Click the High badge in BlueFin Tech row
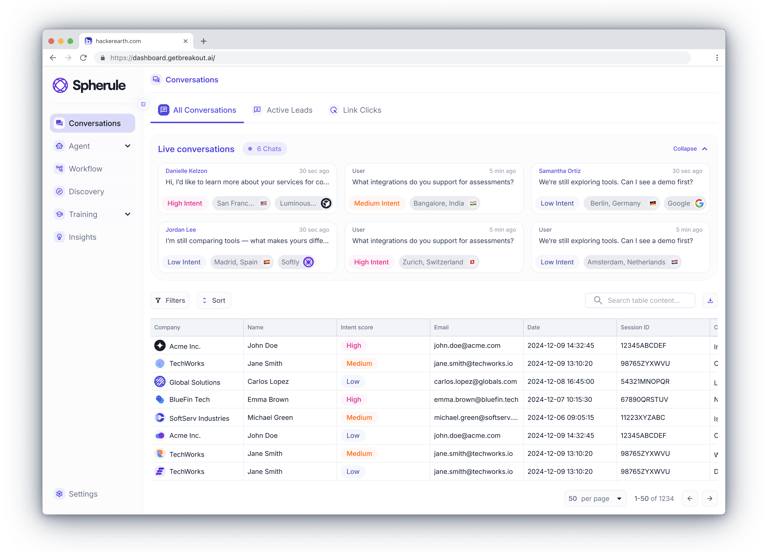The image size is (768, 553). [x=354, y=399]
